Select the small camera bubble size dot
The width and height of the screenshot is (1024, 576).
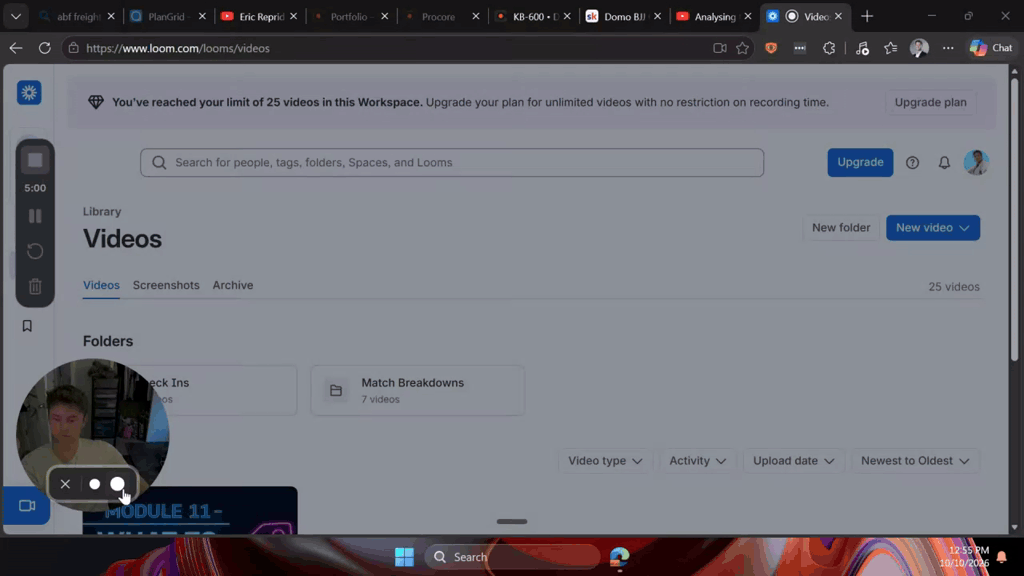click(95, 484)
